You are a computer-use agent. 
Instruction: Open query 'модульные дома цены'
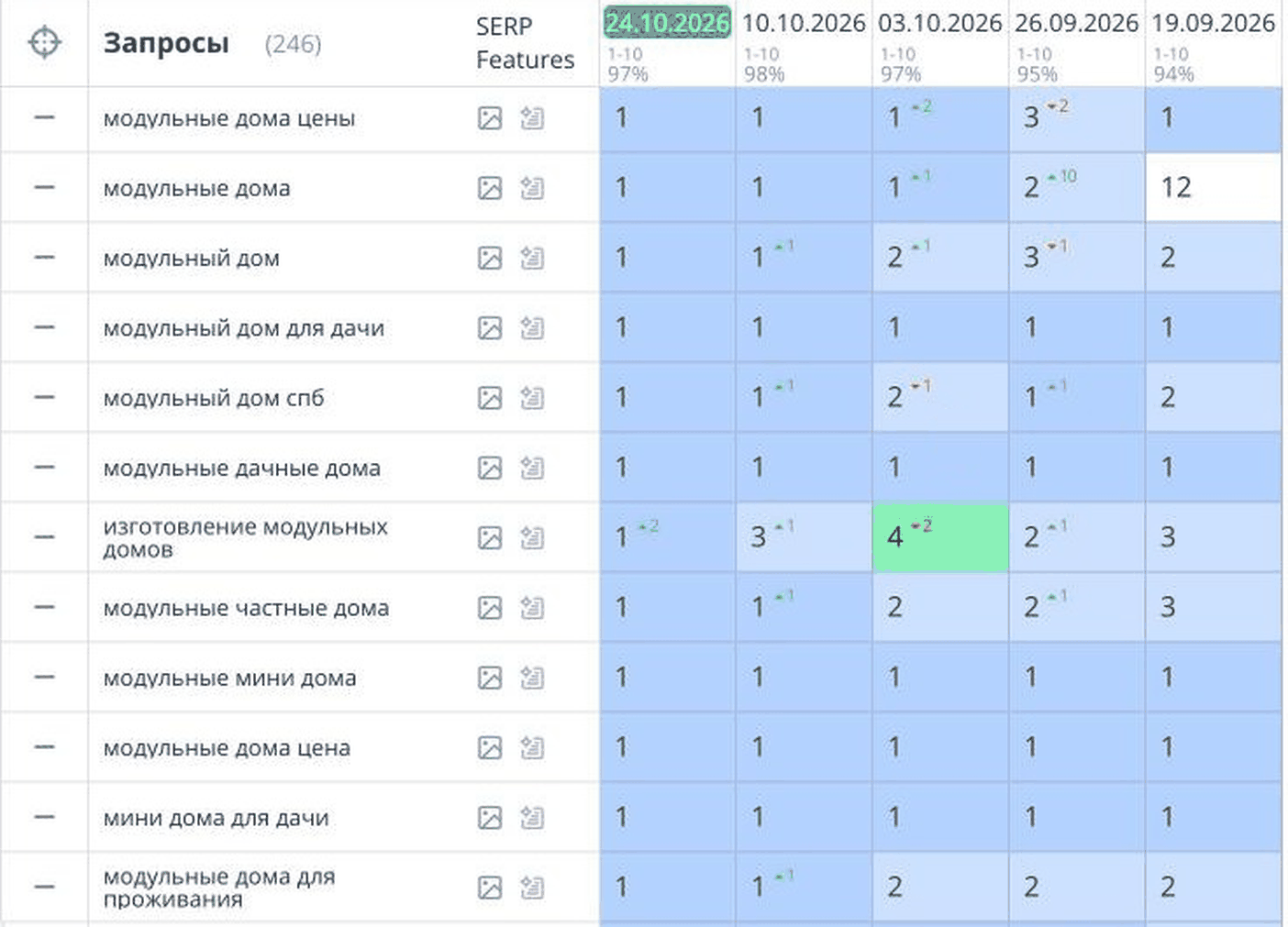[x=229, y=118]
